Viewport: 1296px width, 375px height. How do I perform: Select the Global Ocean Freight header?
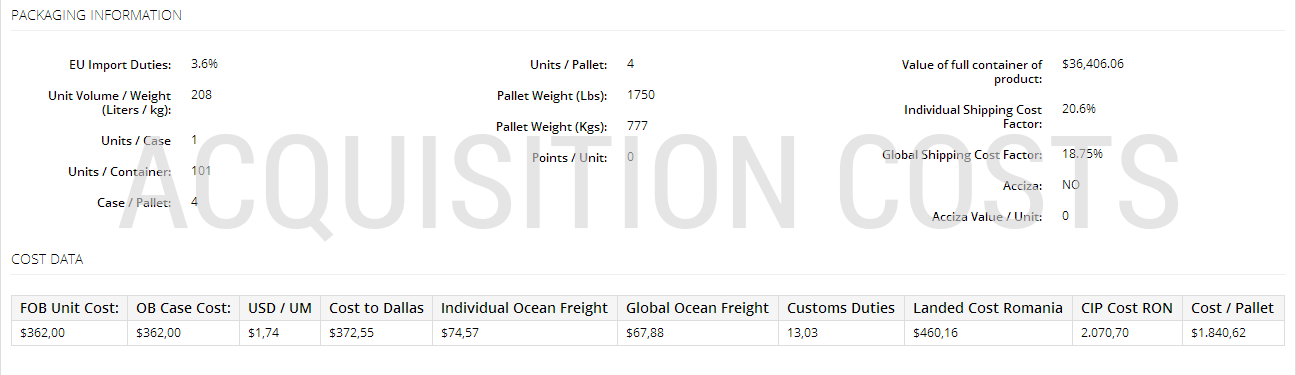[698, 308]
